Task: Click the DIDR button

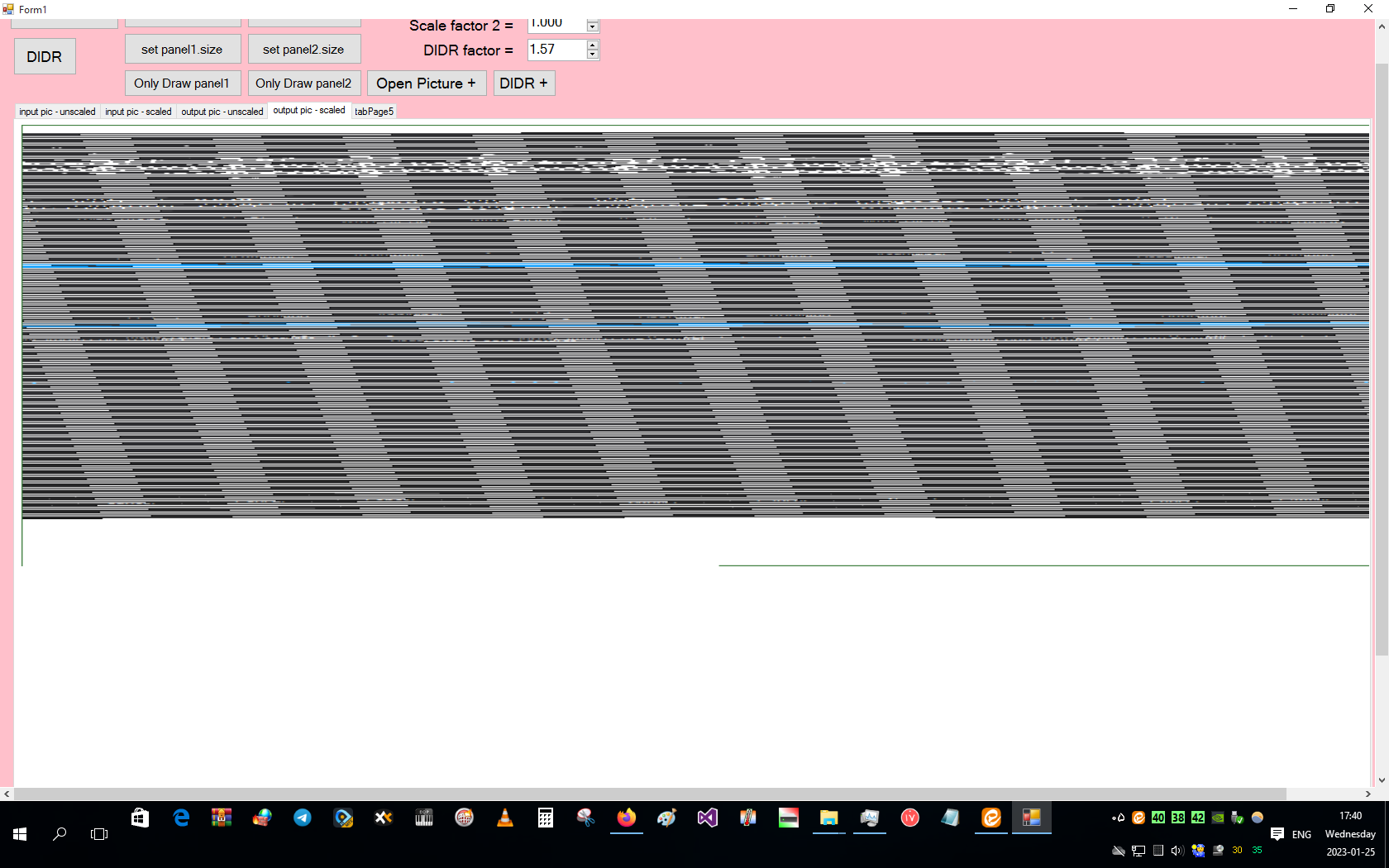Action: click(x=45, y=57)
